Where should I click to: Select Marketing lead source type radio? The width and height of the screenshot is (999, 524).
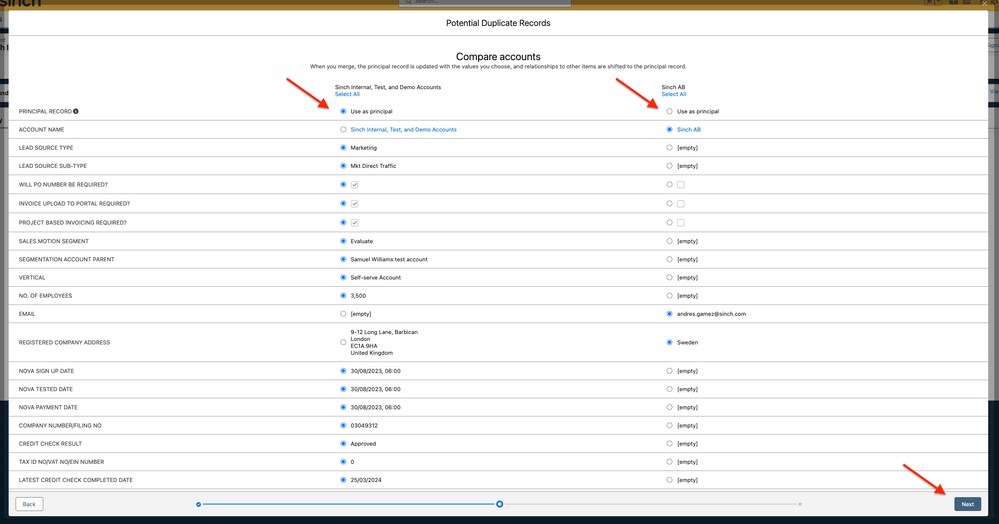pos(343,148)
